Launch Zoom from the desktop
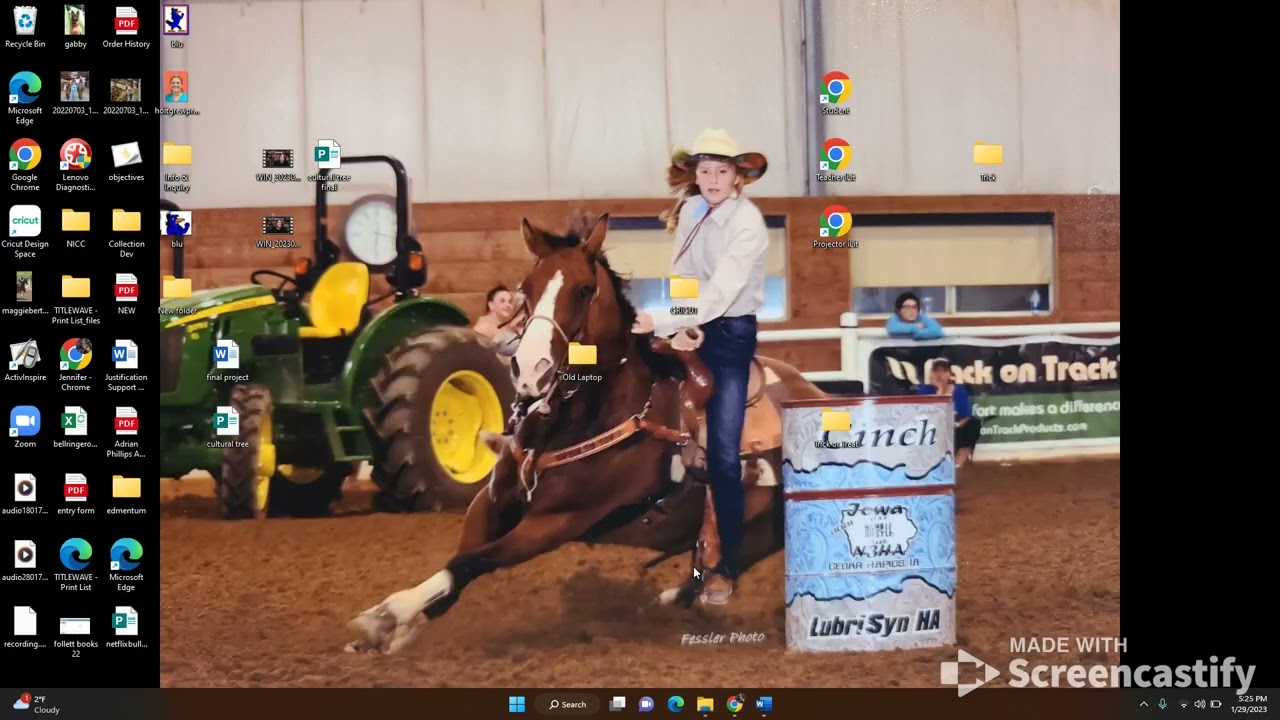Viewport: 1280px width, 720px height. click(25, 427)
